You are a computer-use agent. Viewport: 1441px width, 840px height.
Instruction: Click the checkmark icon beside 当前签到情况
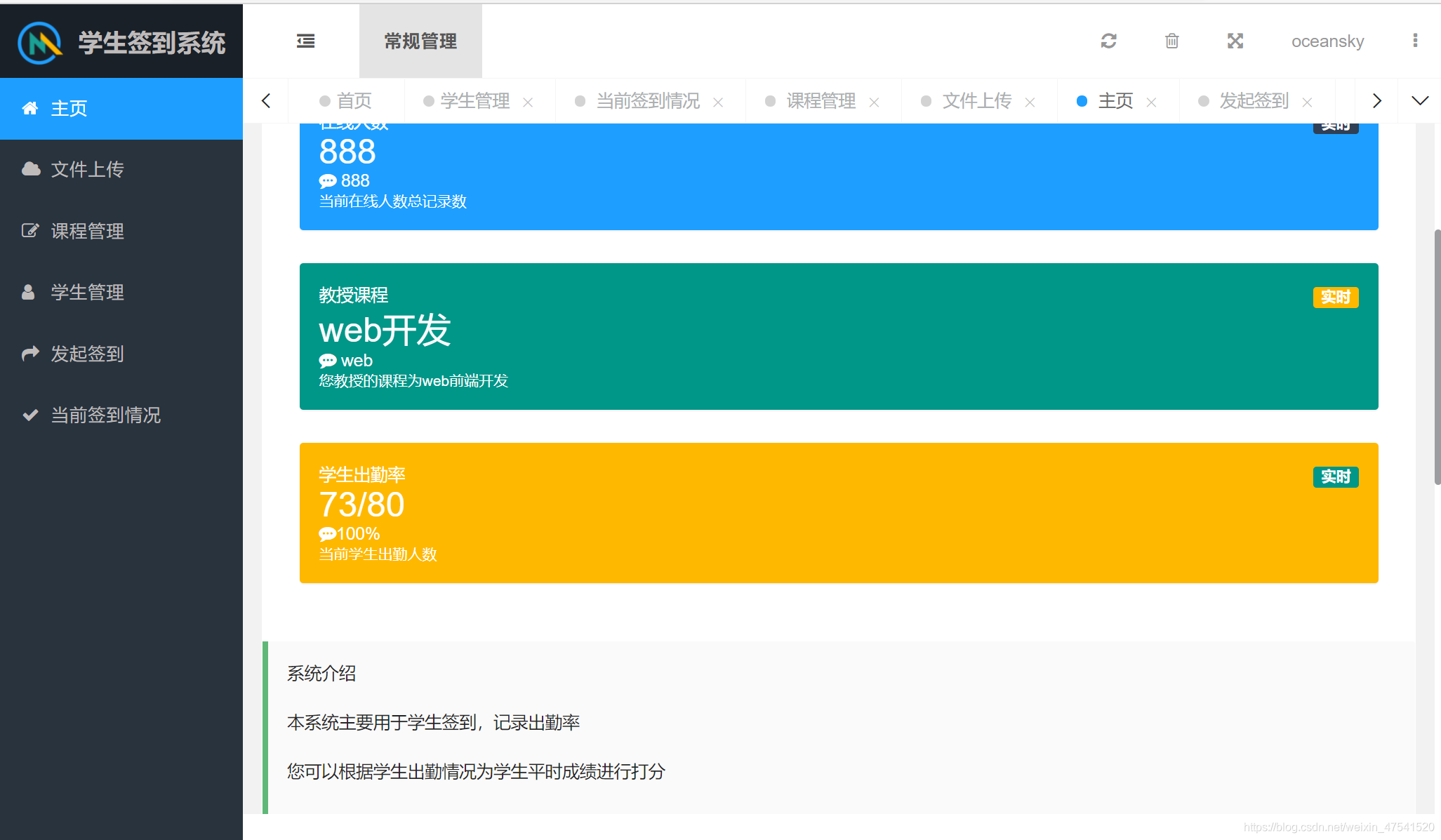tap(30, 415)
